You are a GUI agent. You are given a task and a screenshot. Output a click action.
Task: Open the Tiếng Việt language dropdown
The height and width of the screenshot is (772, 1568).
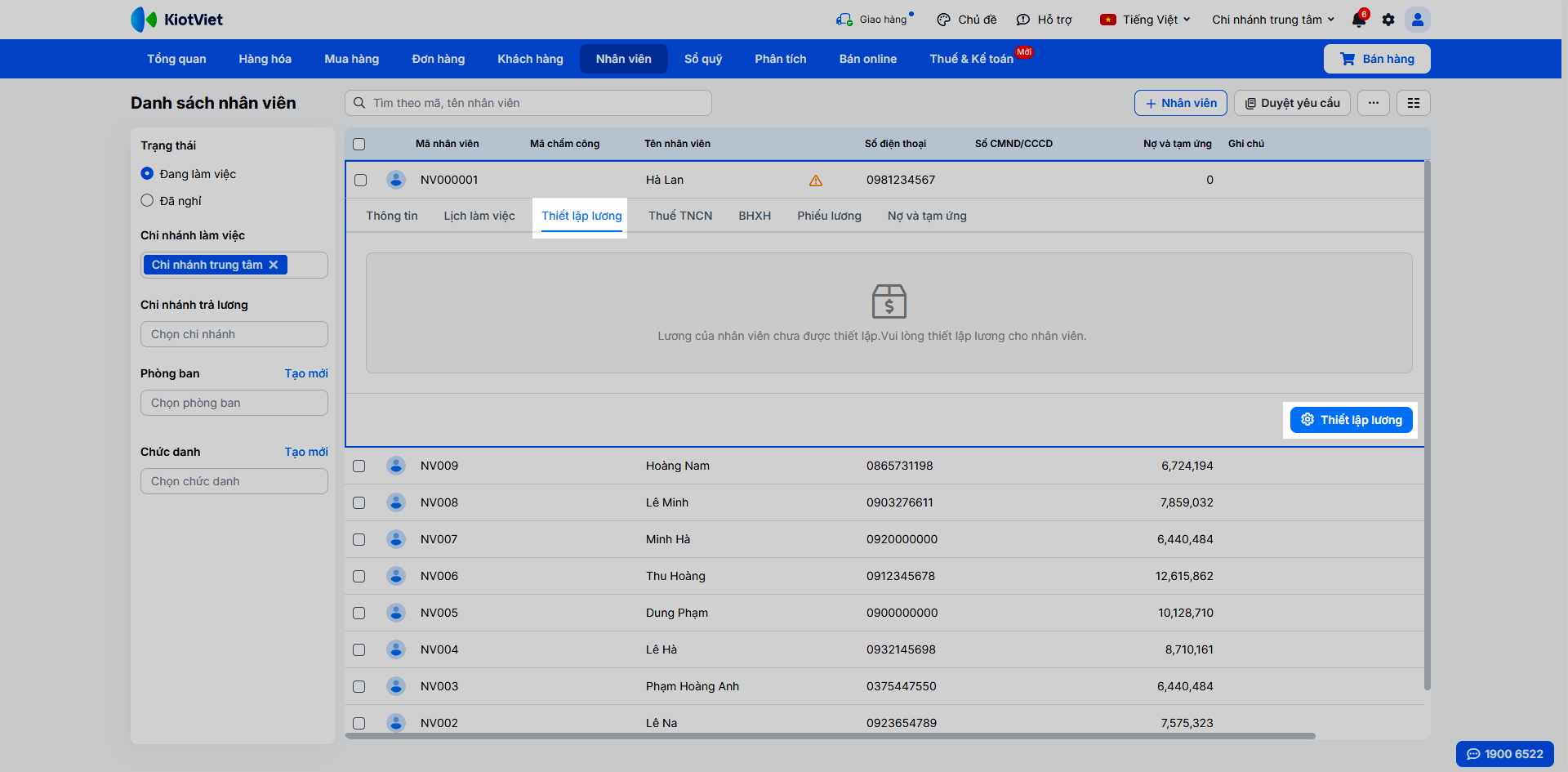[1145, 20]
